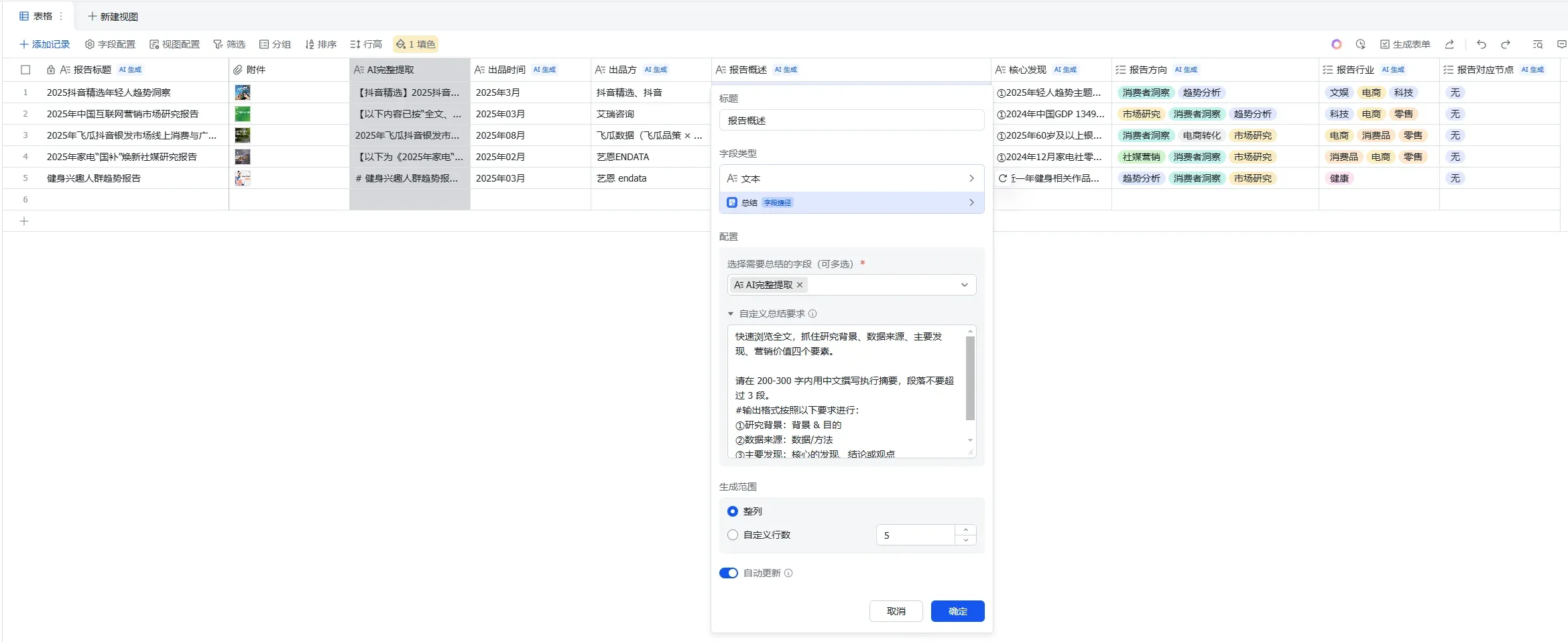This screenshot has width=1568, height=642.
Task: Click the 取消 cancel button
Action: 896,611
